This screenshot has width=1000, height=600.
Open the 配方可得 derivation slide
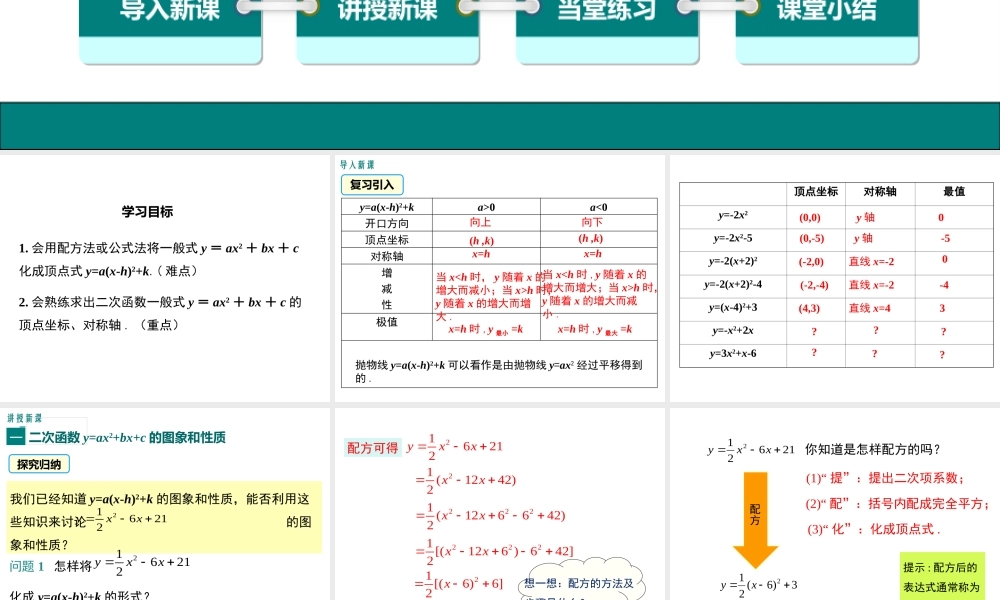coord(499,504)
